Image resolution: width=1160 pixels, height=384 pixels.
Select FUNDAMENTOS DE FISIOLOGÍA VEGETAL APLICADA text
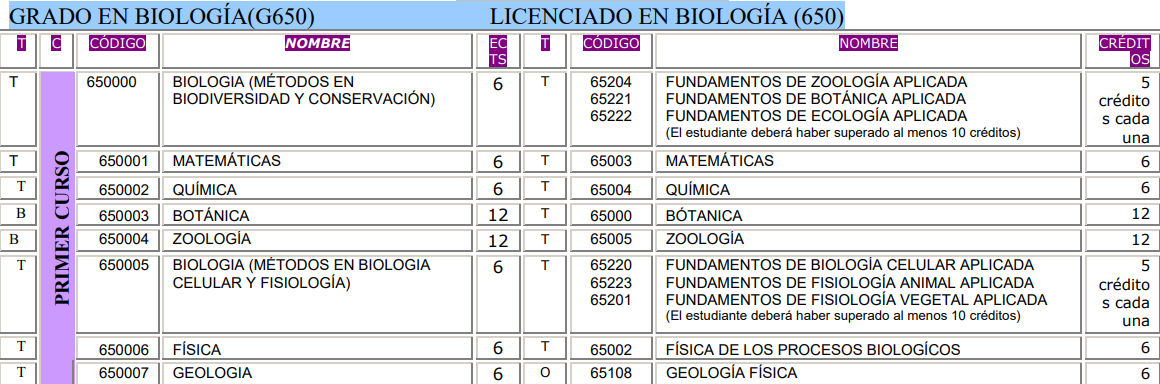[x=857, y=300]
